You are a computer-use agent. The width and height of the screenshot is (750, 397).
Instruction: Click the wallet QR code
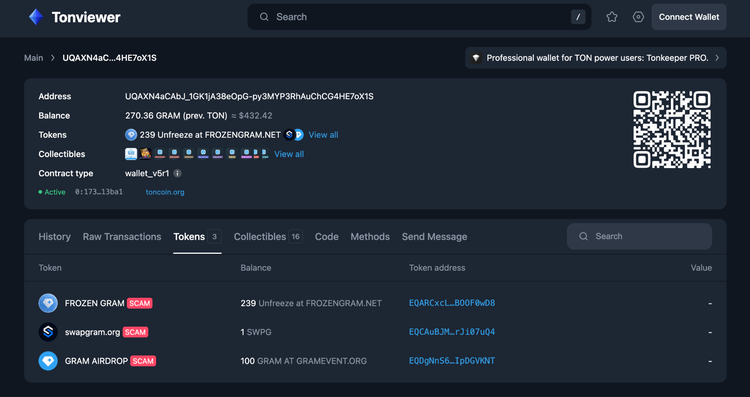click(672, 130)
